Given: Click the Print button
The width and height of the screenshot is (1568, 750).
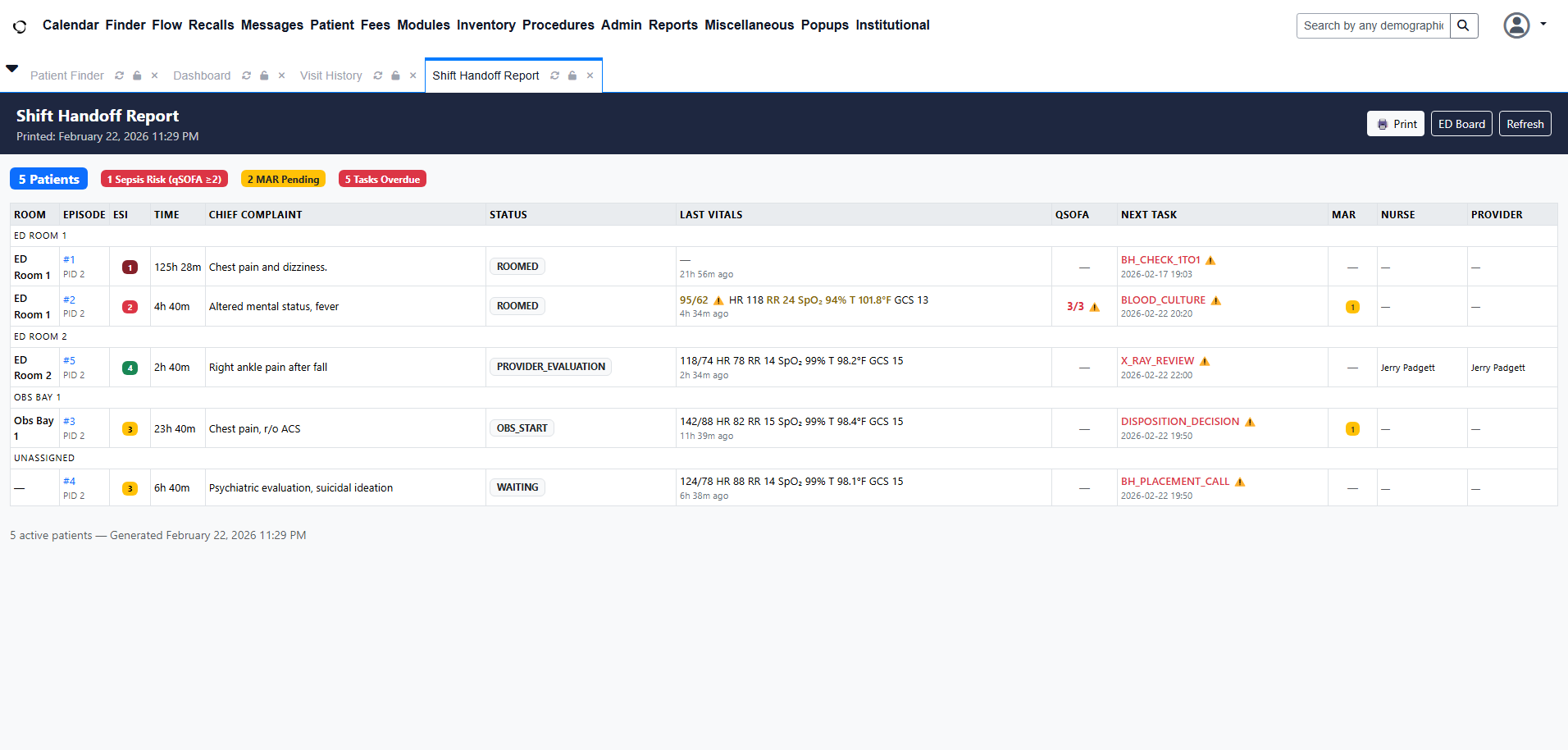Looking at the screenshot, I should (1395, 124).
